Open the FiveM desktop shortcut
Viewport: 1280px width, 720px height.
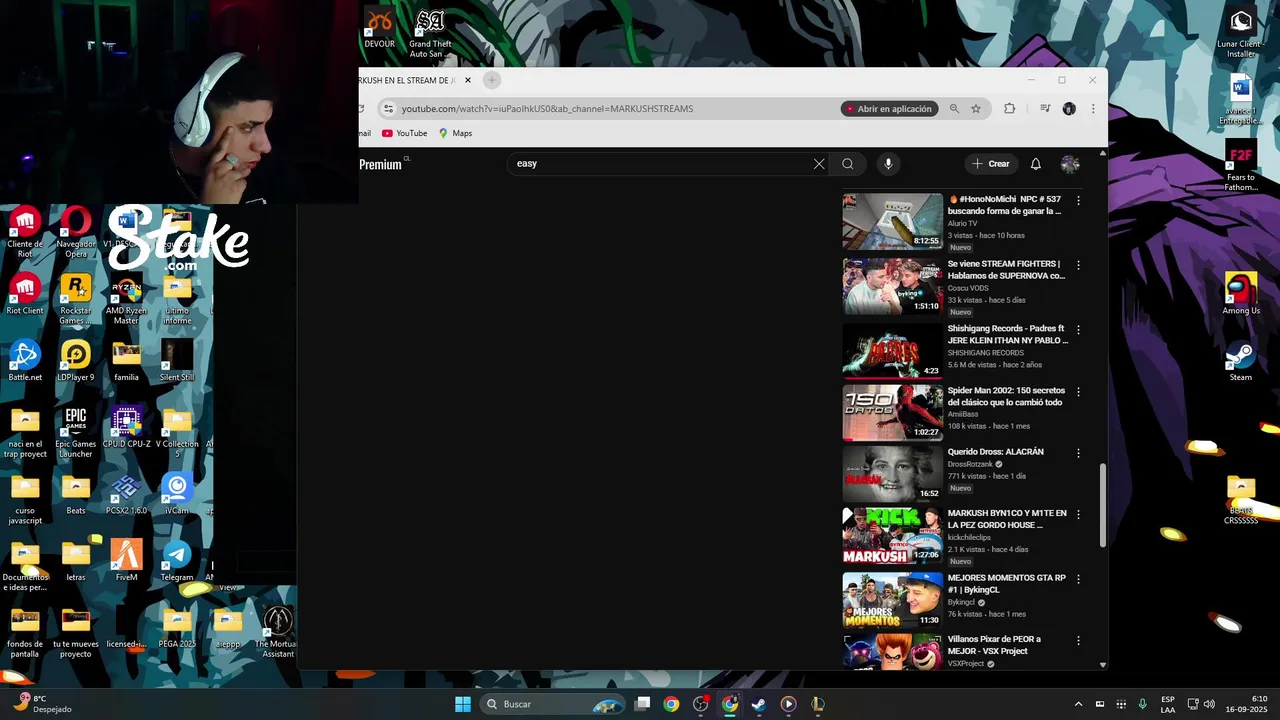click(x=126, y=561)
